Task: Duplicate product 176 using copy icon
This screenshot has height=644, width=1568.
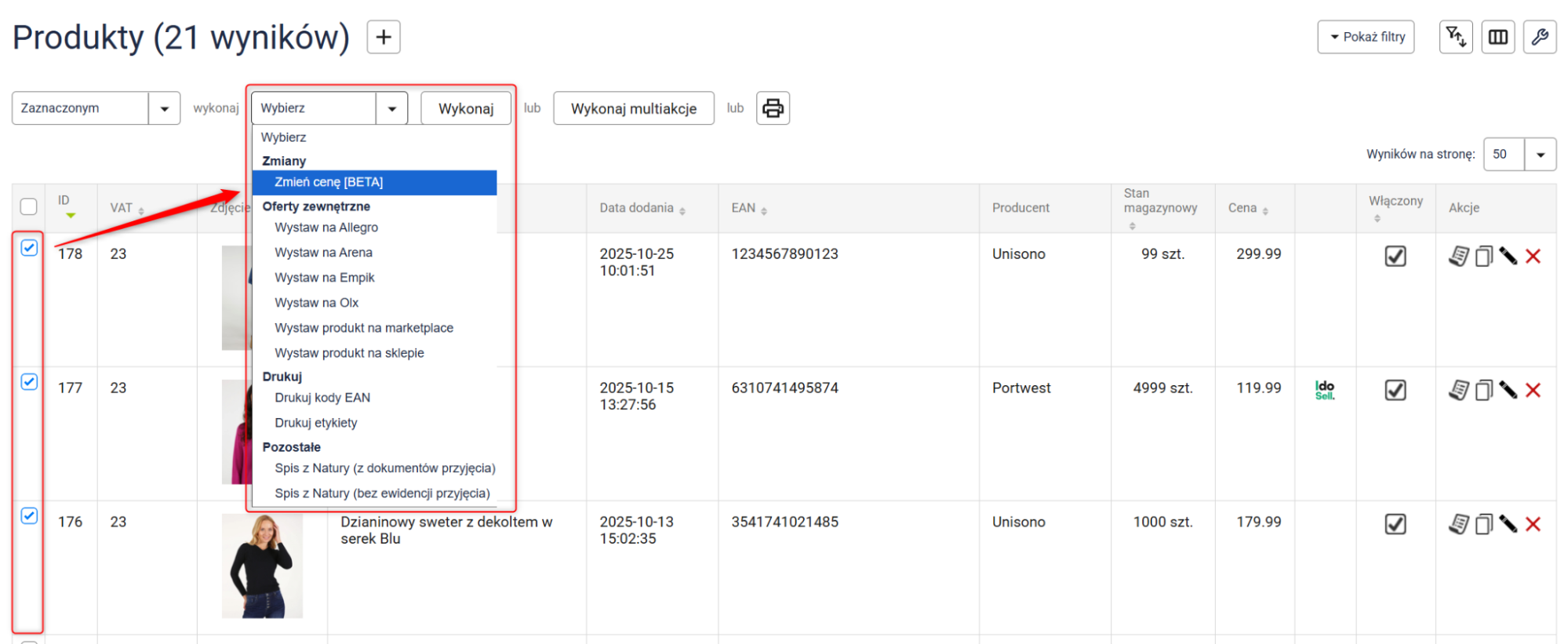Action: 1483,524
